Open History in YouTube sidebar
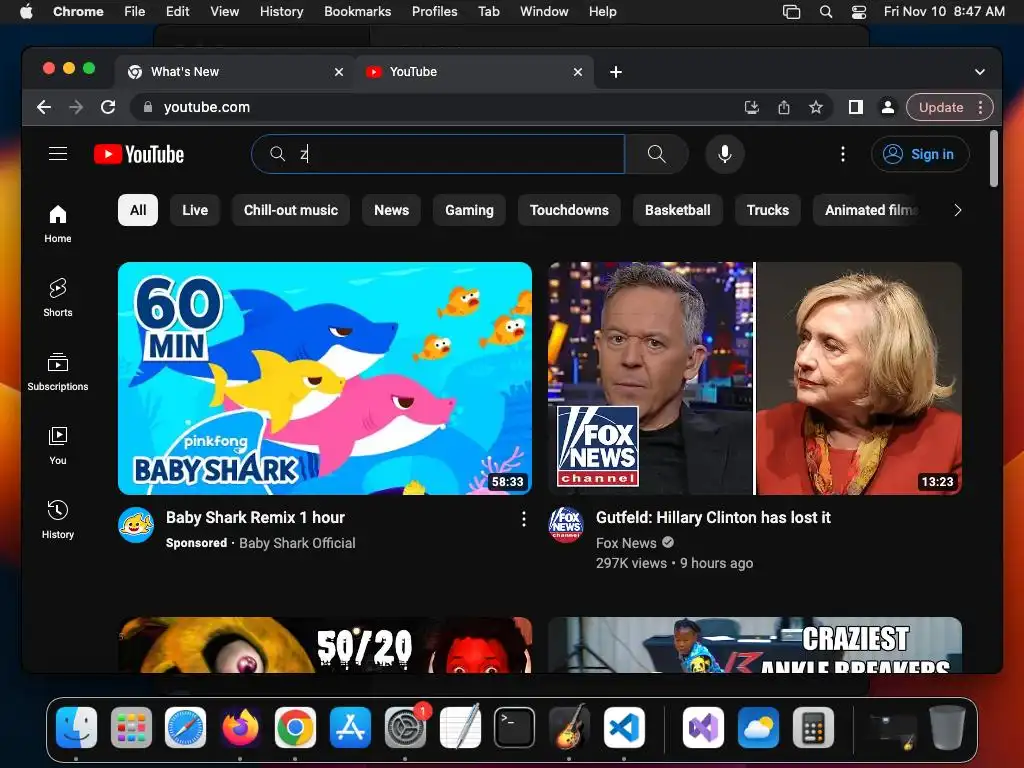Screen dimensions: 1024x768 [x=57, y=520]
